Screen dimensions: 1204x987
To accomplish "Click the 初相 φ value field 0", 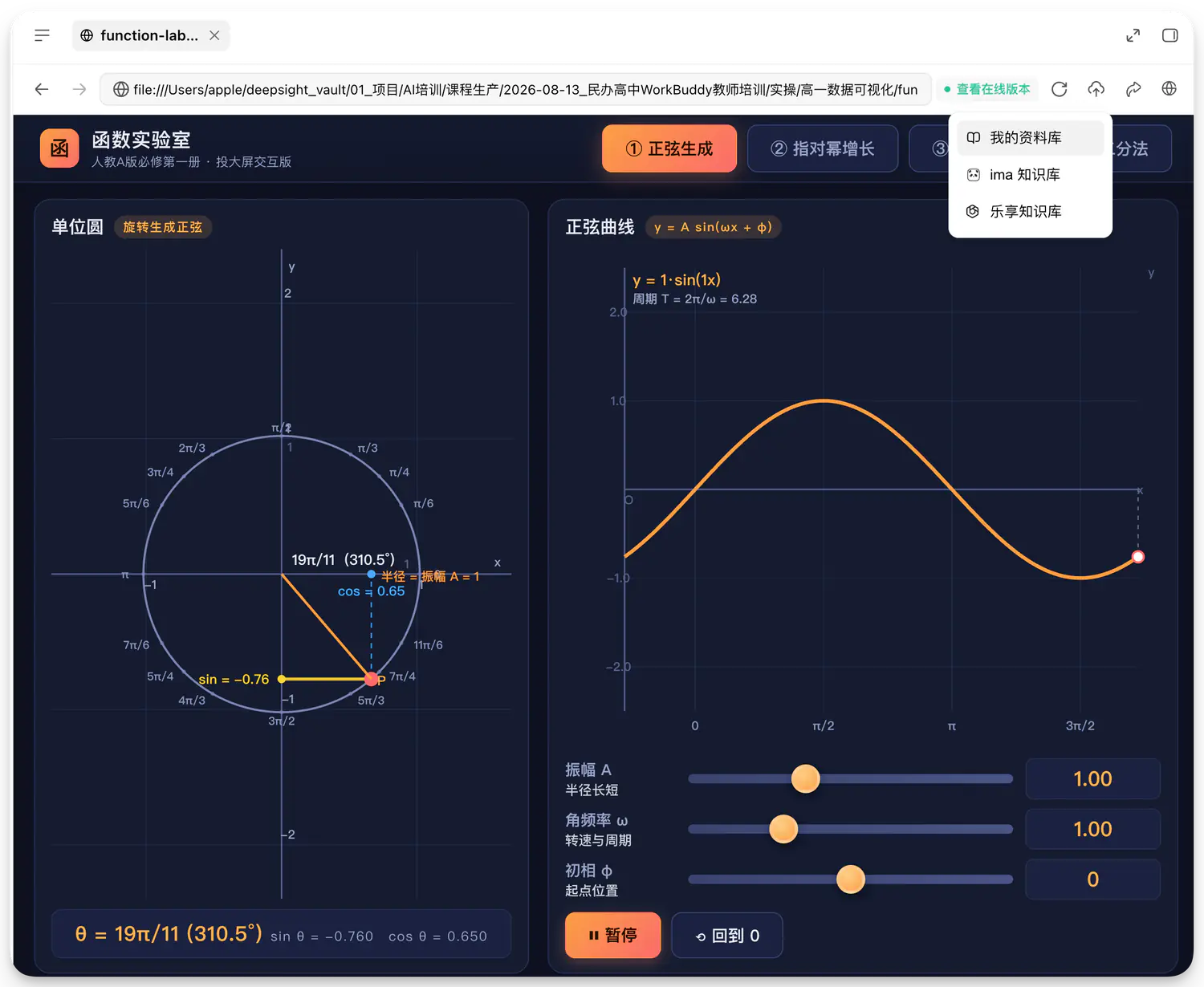I will tap(1093, 879).
